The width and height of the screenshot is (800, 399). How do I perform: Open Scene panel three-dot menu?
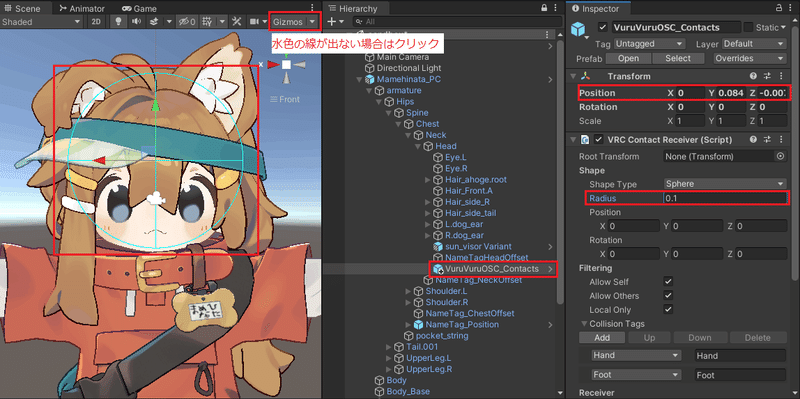tap(312, 8)
